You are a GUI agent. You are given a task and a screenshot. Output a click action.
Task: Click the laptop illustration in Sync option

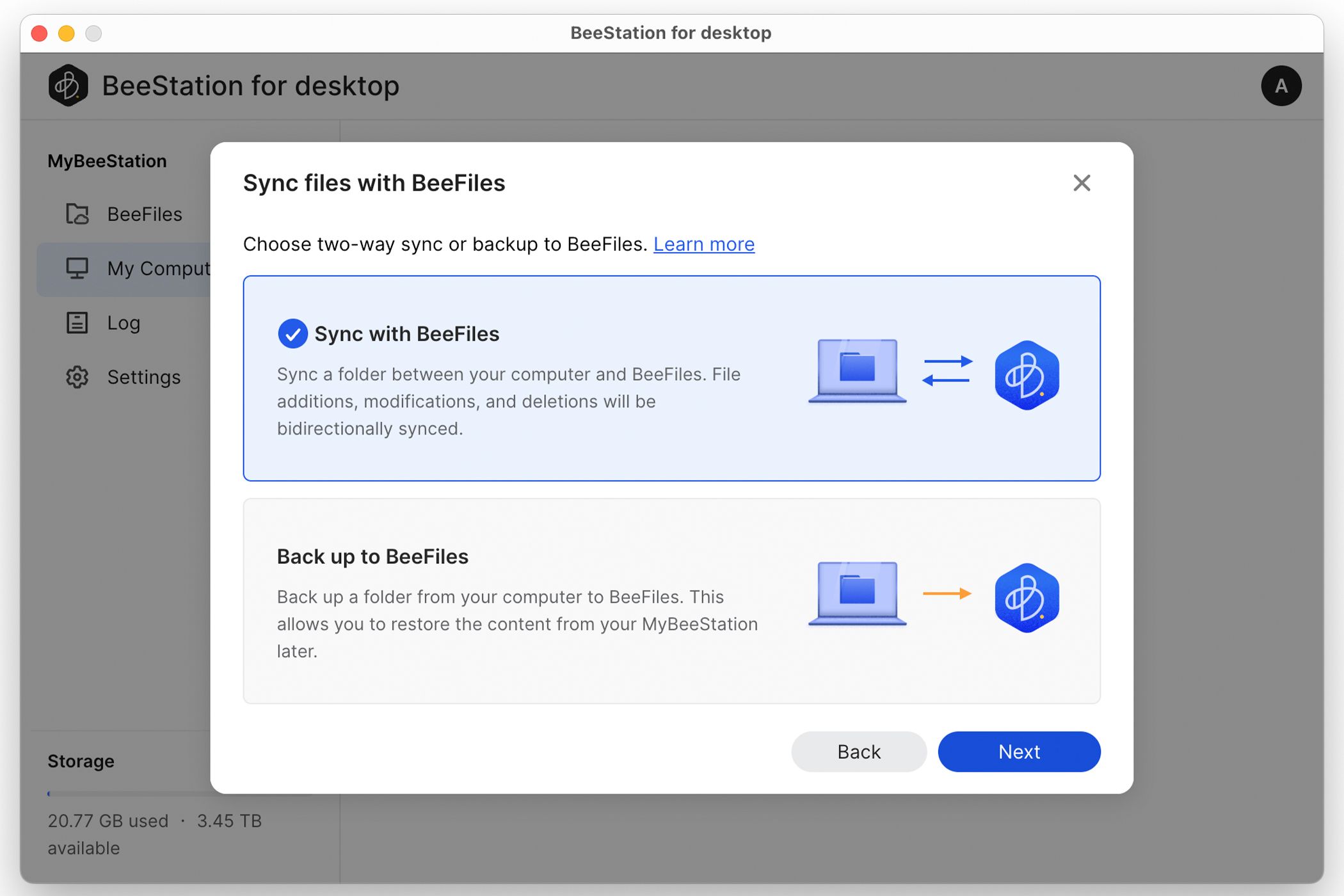pyautogui.click(x=857, y=371)
